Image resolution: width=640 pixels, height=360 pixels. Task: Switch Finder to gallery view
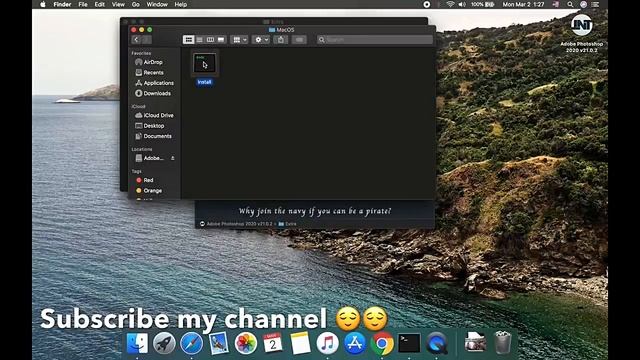tap(221, 40)
